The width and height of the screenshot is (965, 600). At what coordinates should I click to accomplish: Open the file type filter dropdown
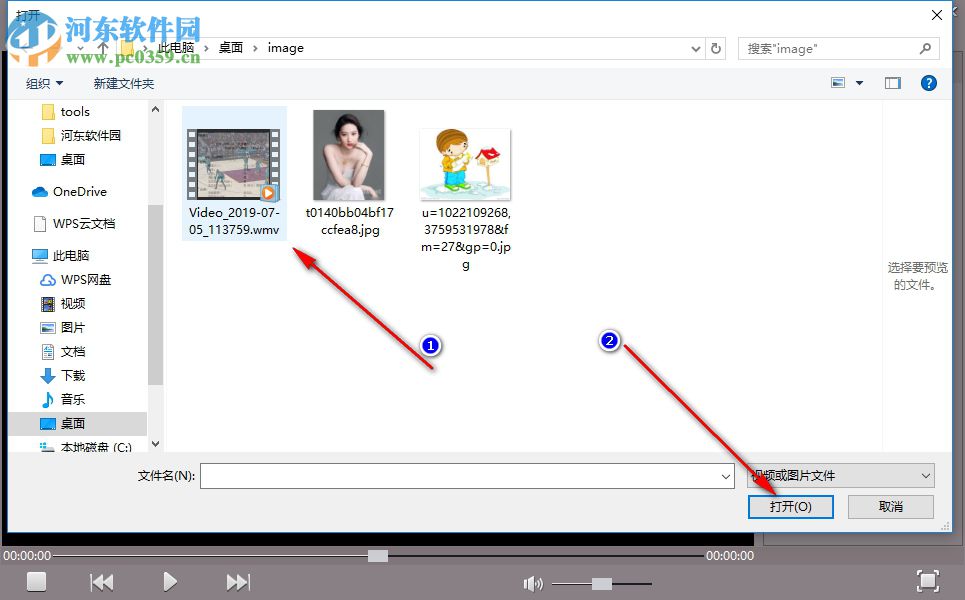point(841,476)
